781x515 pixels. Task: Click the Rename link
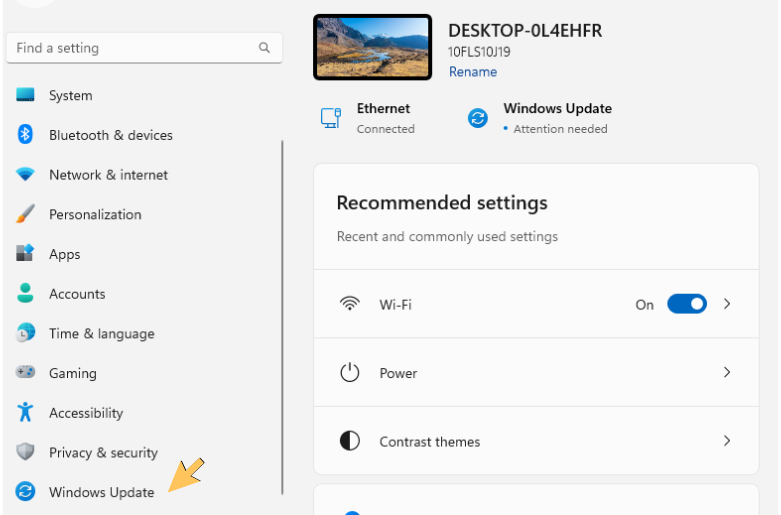(473, 72)
